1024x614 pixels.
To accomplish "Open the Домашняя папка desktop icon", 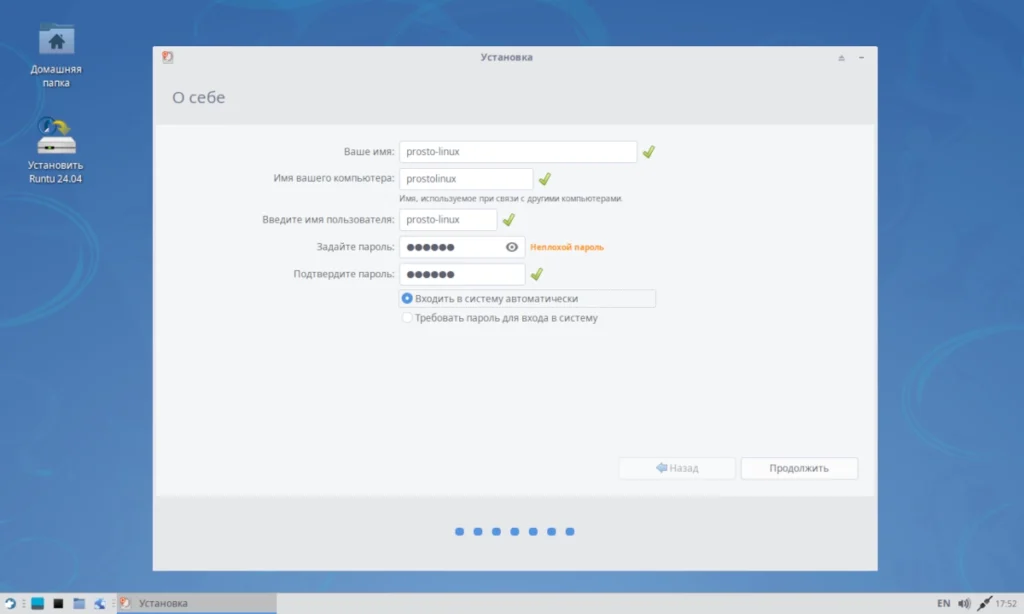I will pos(56,56).
